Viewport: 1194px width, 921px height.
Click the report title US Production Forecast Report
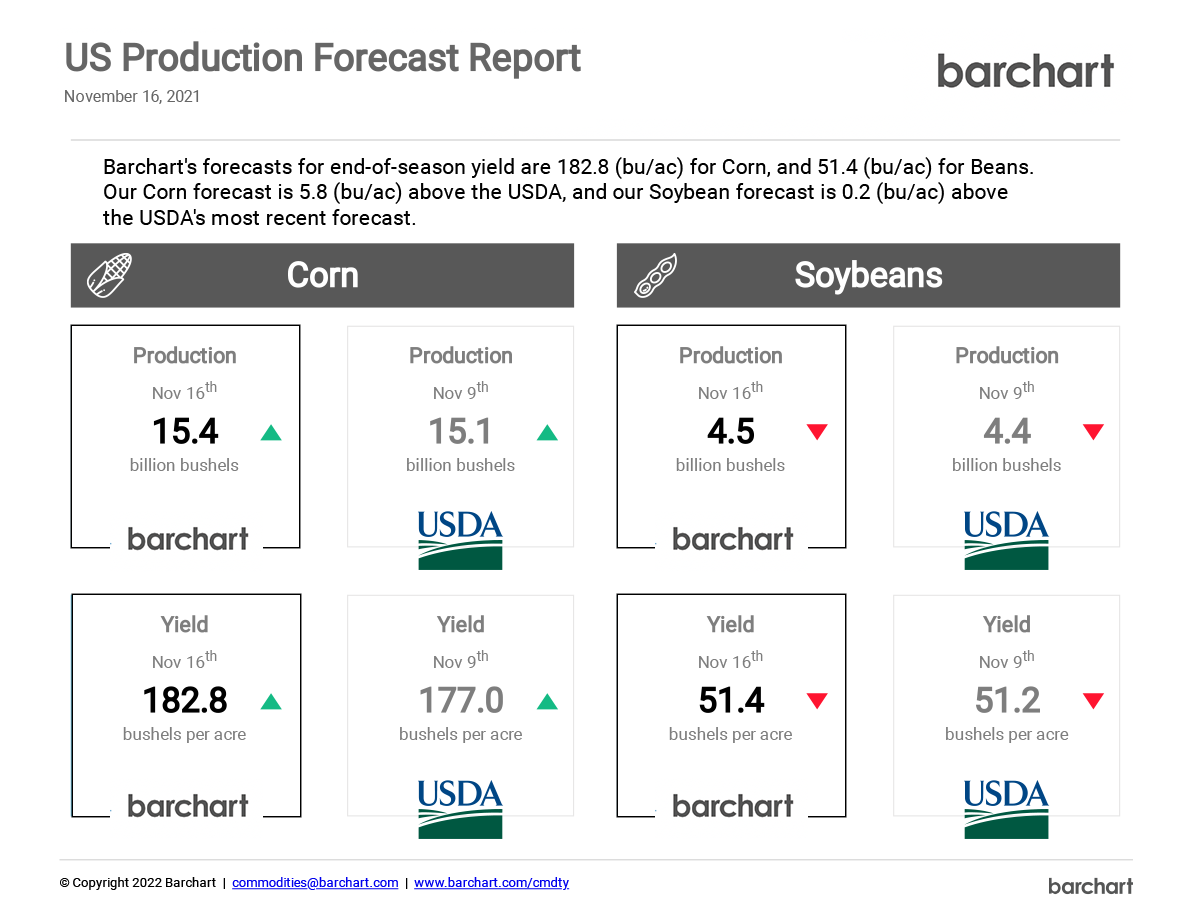point(322,58)
